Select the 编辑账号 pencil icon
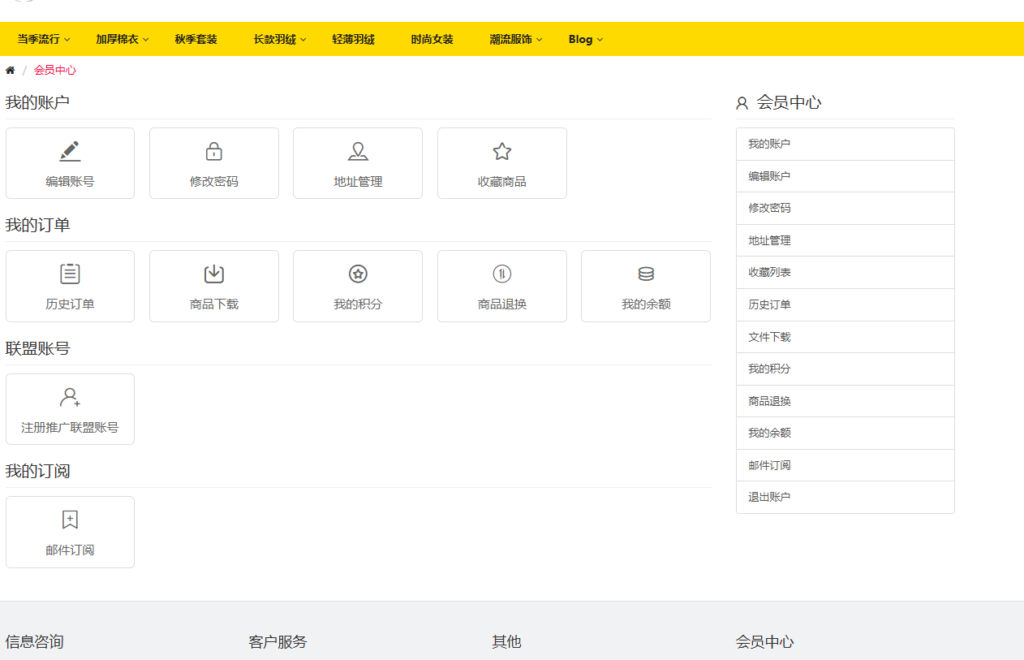 [69, 152]
